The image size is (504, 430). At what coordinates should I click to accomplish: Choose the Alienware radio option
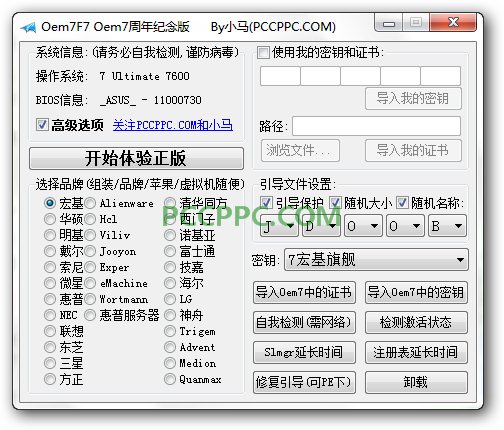pyautogui.click(x=90, y=203)
